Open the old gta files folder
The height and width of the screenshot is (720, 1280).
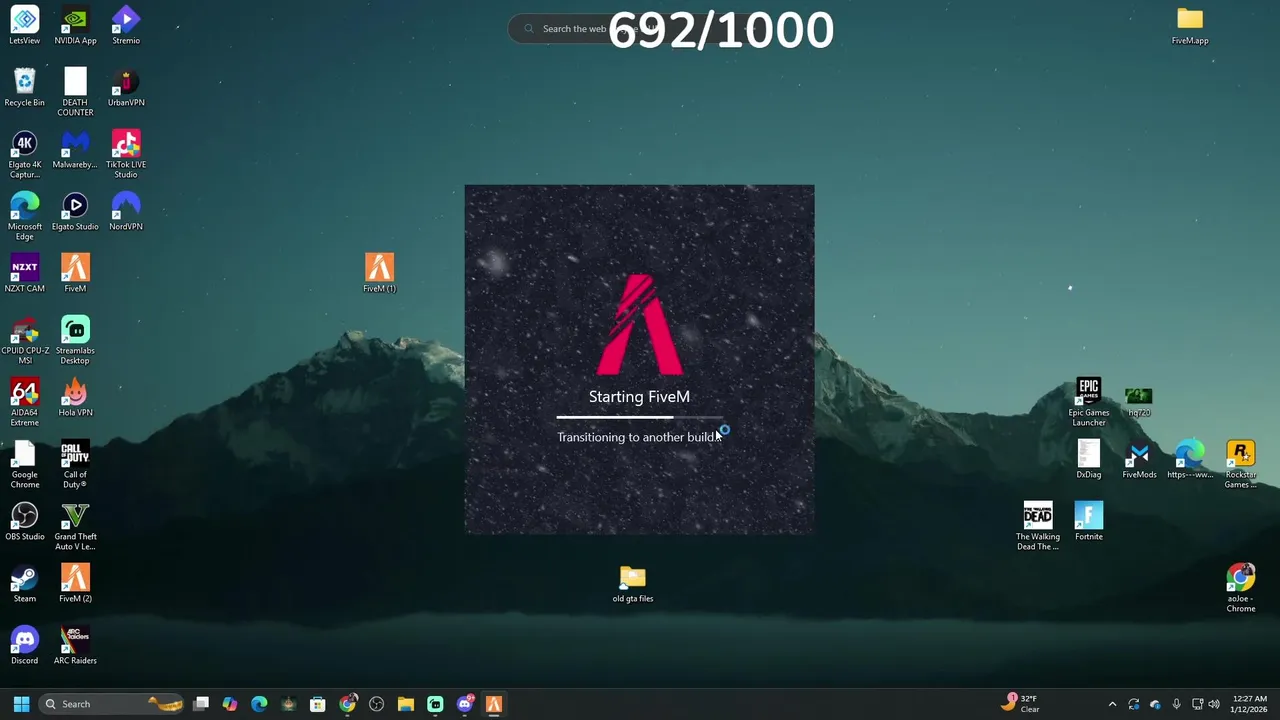(x=633, y=584)
